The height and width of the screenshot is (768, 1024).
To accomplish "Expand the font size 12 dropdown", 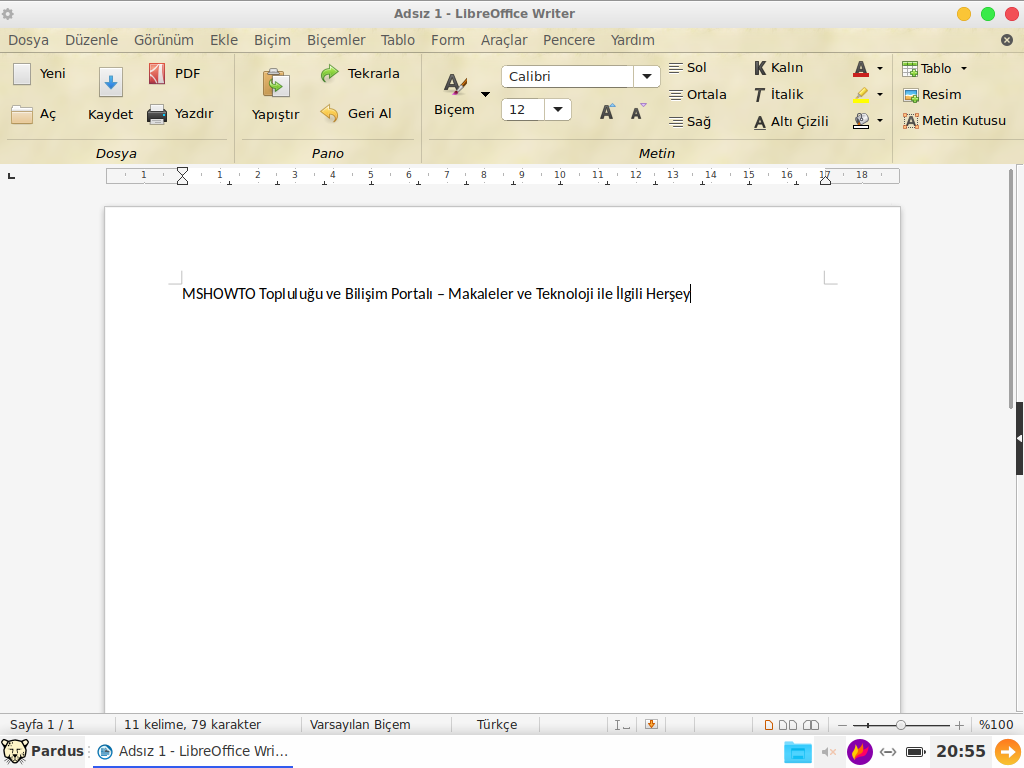I will pos(558,109).
